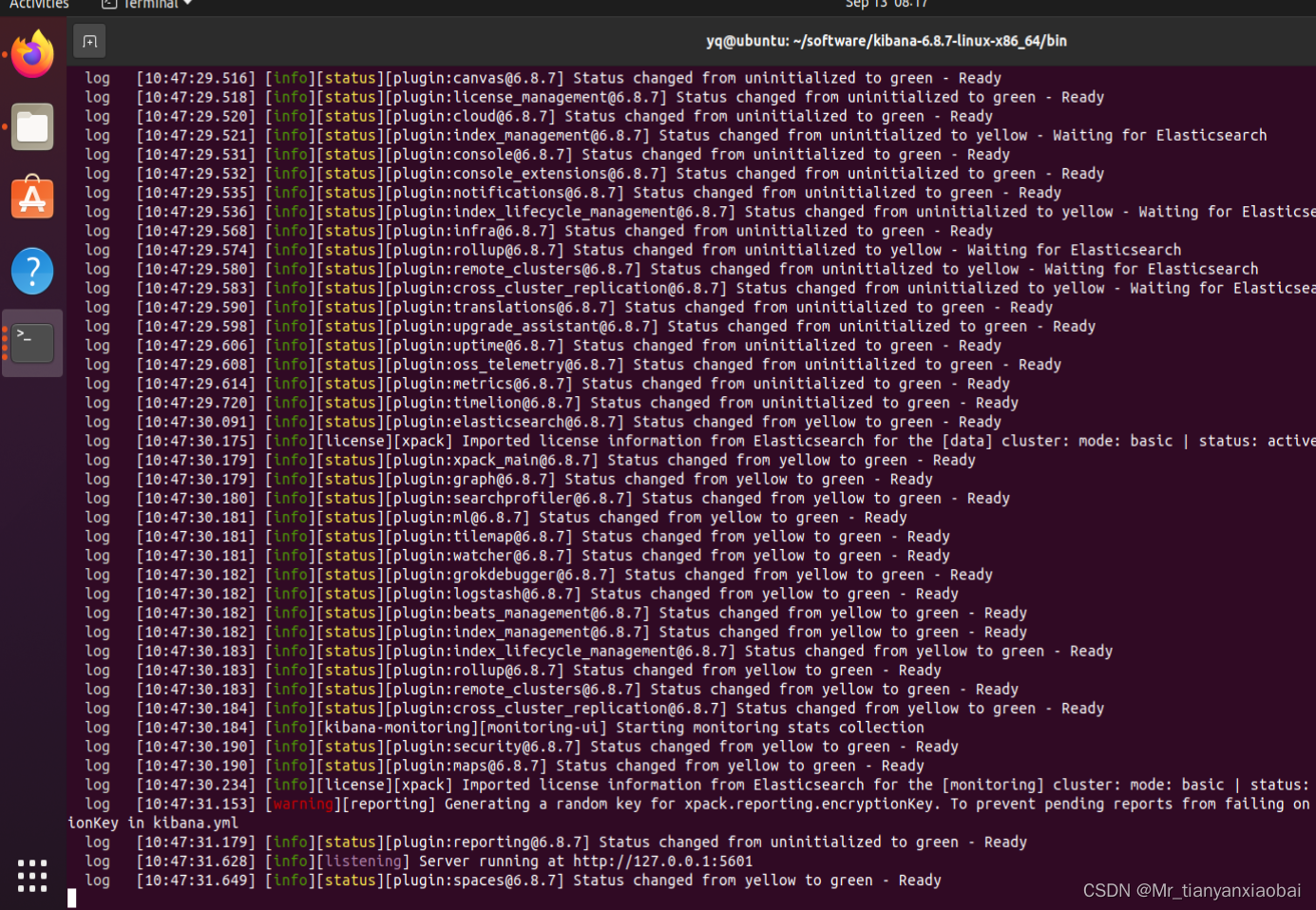Select the Terminal dock icon

click(x=32, y=343)
